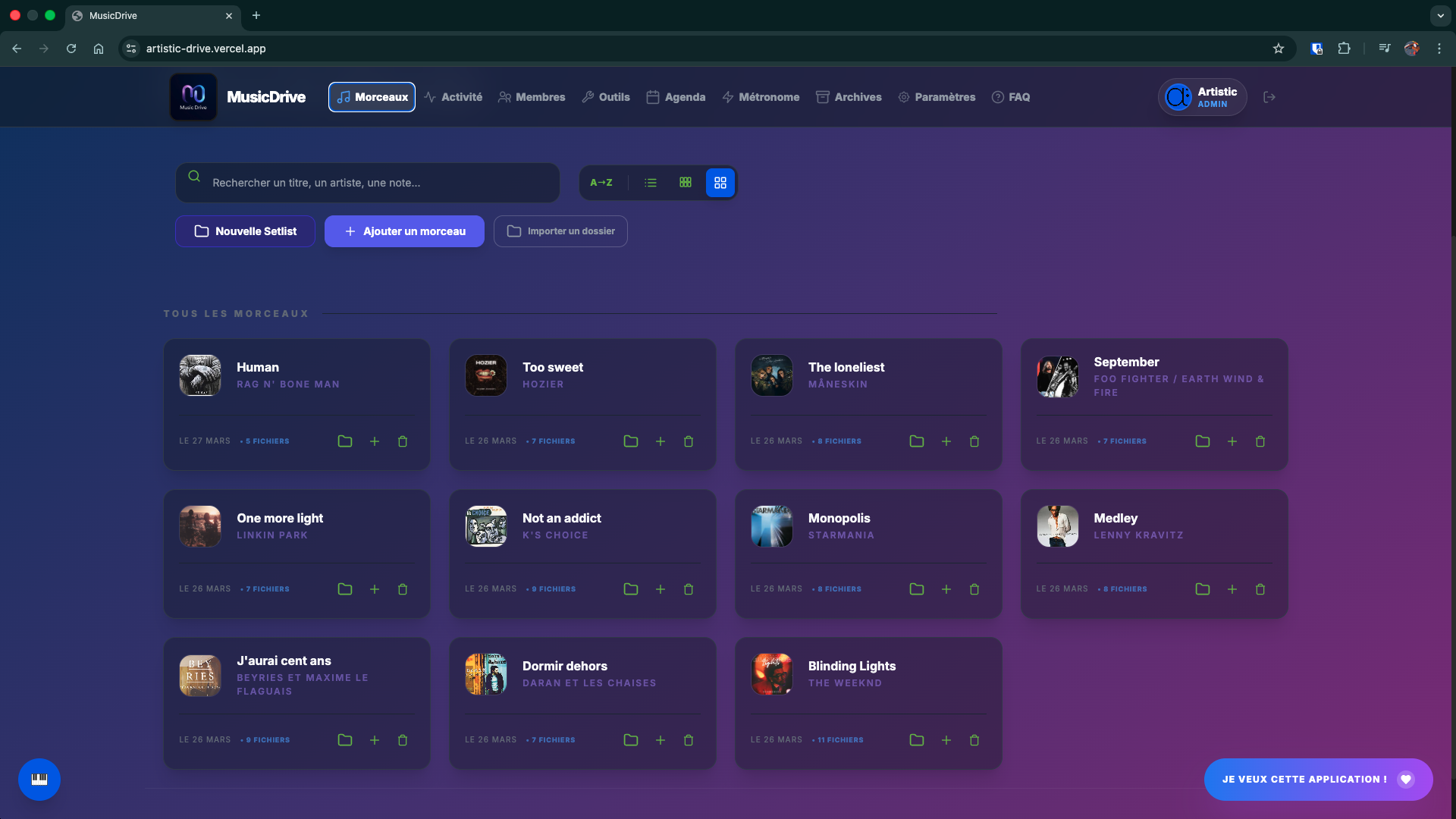Viewport: 1456px width, 819px height.
Task: Delete the Human song with trash icon
Action: click(403, 441)
